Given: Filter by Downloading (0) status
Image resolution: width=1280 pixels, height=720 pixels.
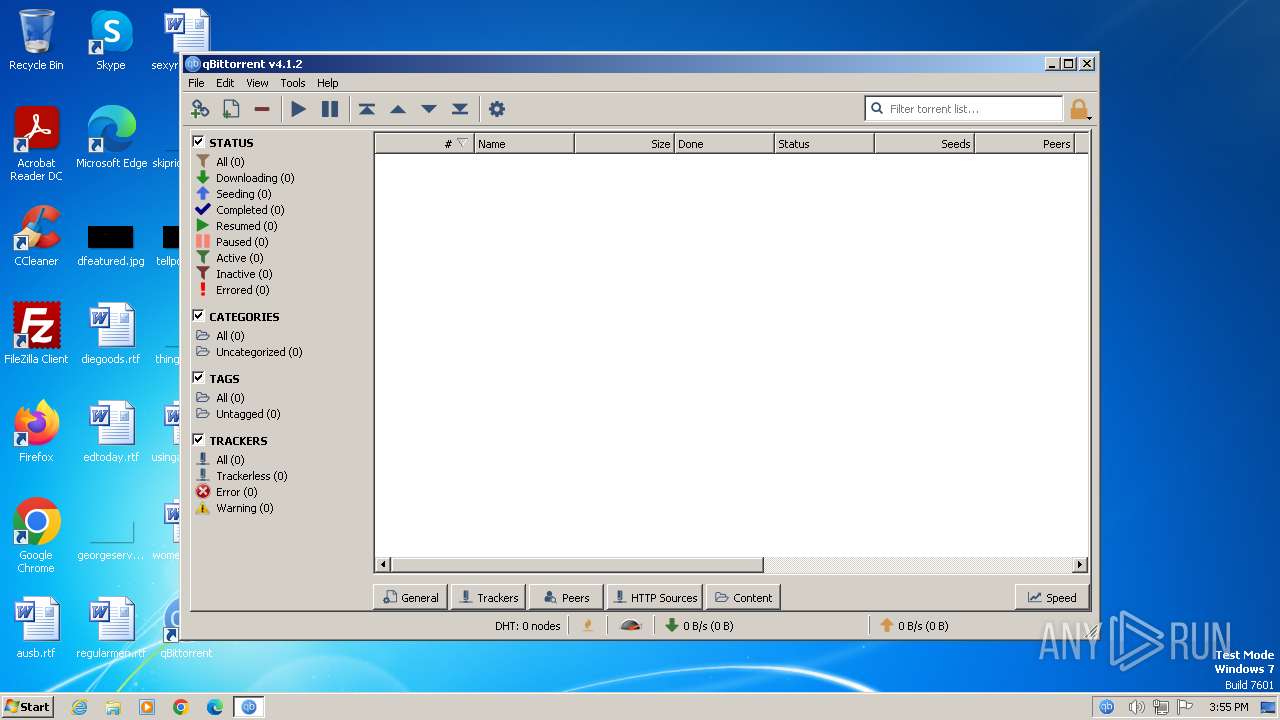Looking at the screenshot, I should coord(255,178).
